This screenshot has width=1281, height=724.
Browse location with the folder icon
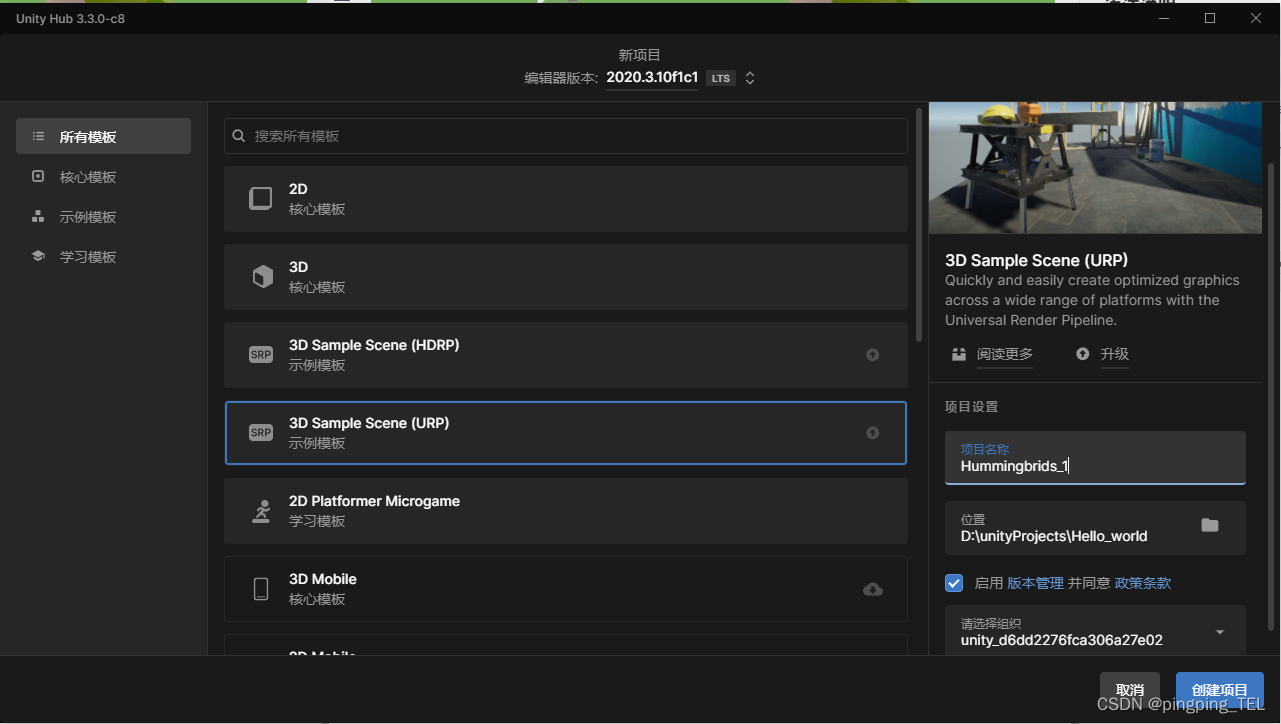[1210, 526]
